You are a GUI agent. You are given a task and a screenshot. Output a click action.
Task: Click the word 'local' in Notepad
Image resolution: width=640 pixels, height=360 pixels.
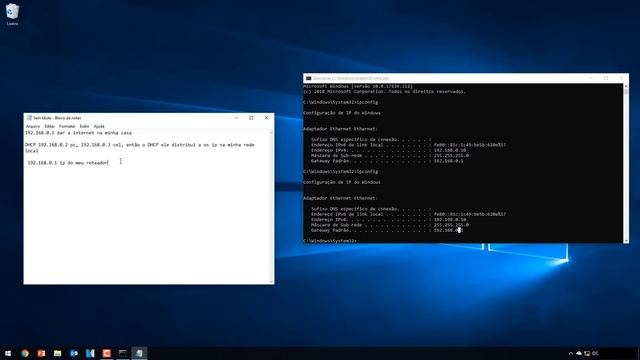(x=31, y=151)
